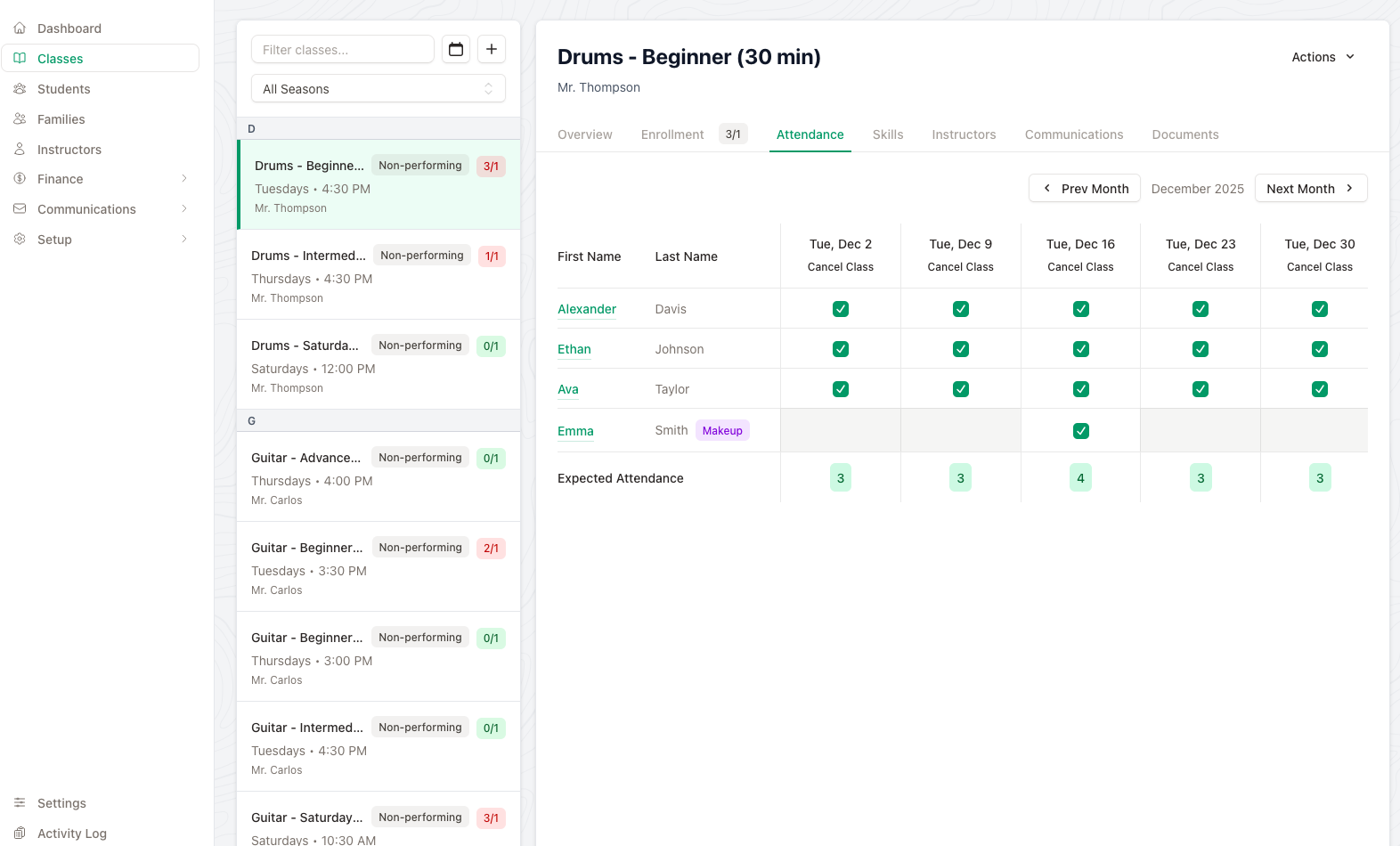Switch to the Overview tab
Image resolution: width=1400 pixels, height=846 pixels.
point(585,134)
